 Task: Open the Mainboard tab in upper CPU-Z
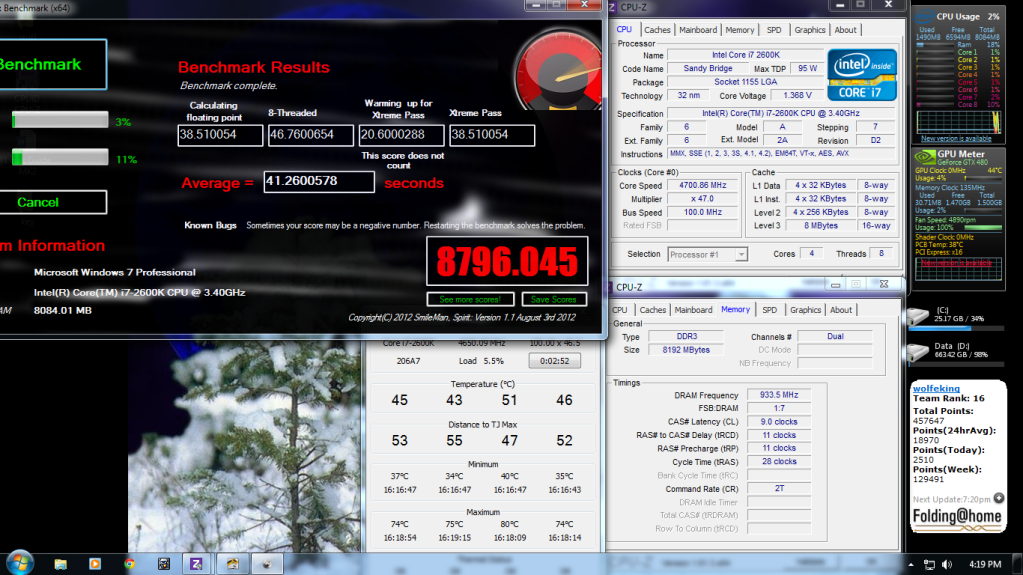697,30
